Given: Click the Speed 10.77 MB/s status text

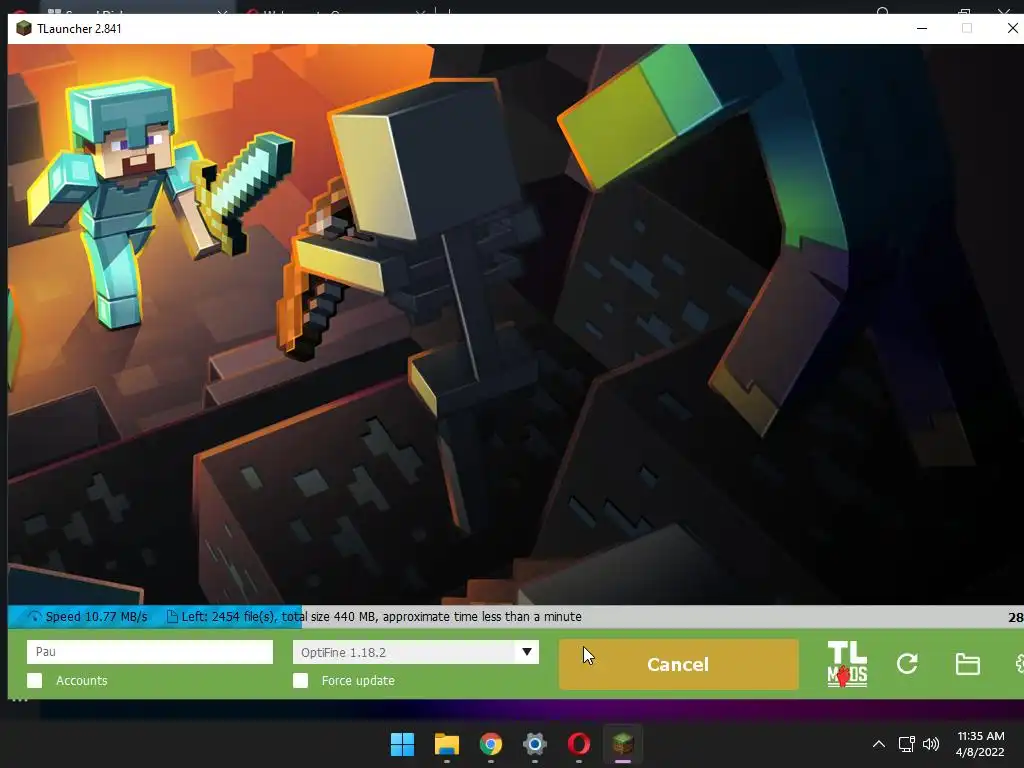Looking at the screenshot, I should (97, 616).
